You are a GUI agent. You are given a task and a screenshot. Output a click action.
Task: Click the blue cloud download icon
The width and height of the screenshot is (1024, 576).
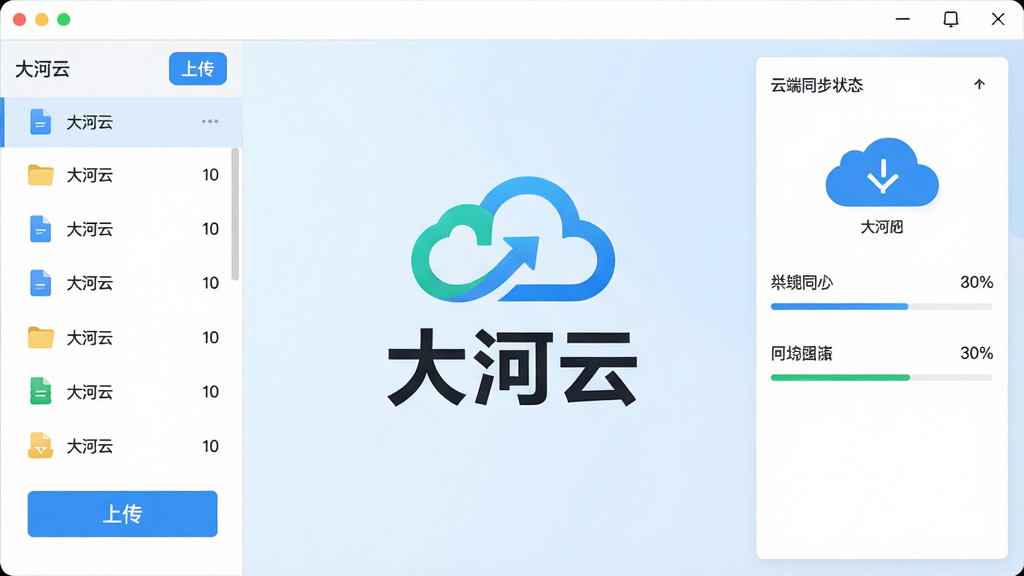click(x=882, y=172)
